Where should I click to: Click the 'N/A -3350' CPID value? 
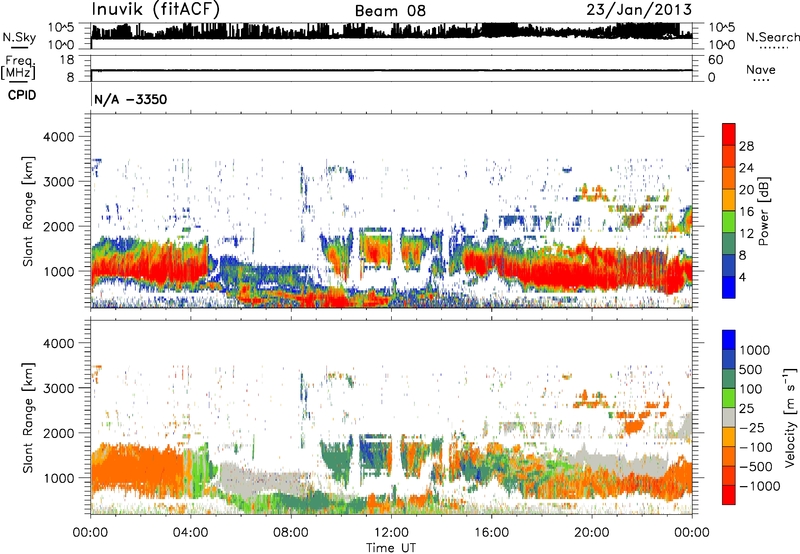pos(131,99)
